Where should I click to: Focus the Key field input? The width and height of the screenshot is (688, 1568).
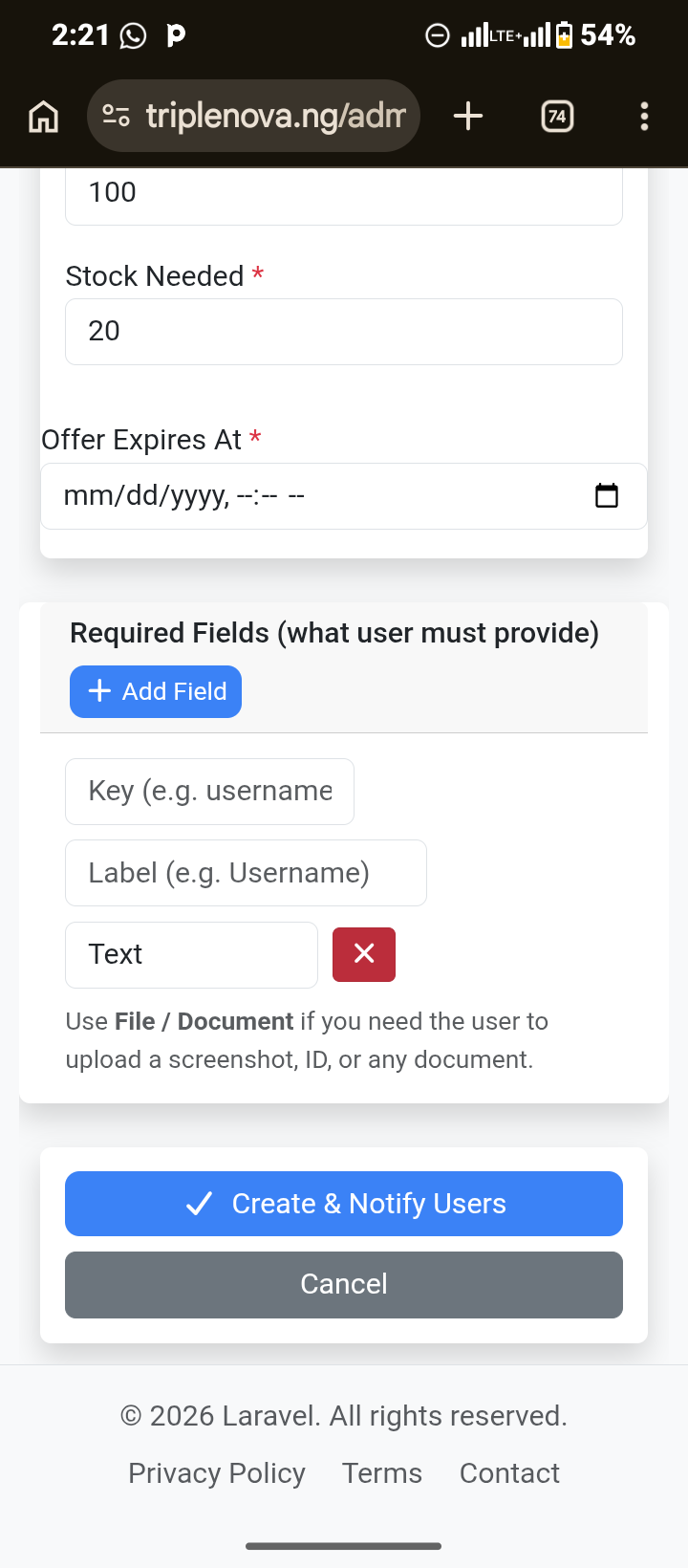tap(209, 792)
